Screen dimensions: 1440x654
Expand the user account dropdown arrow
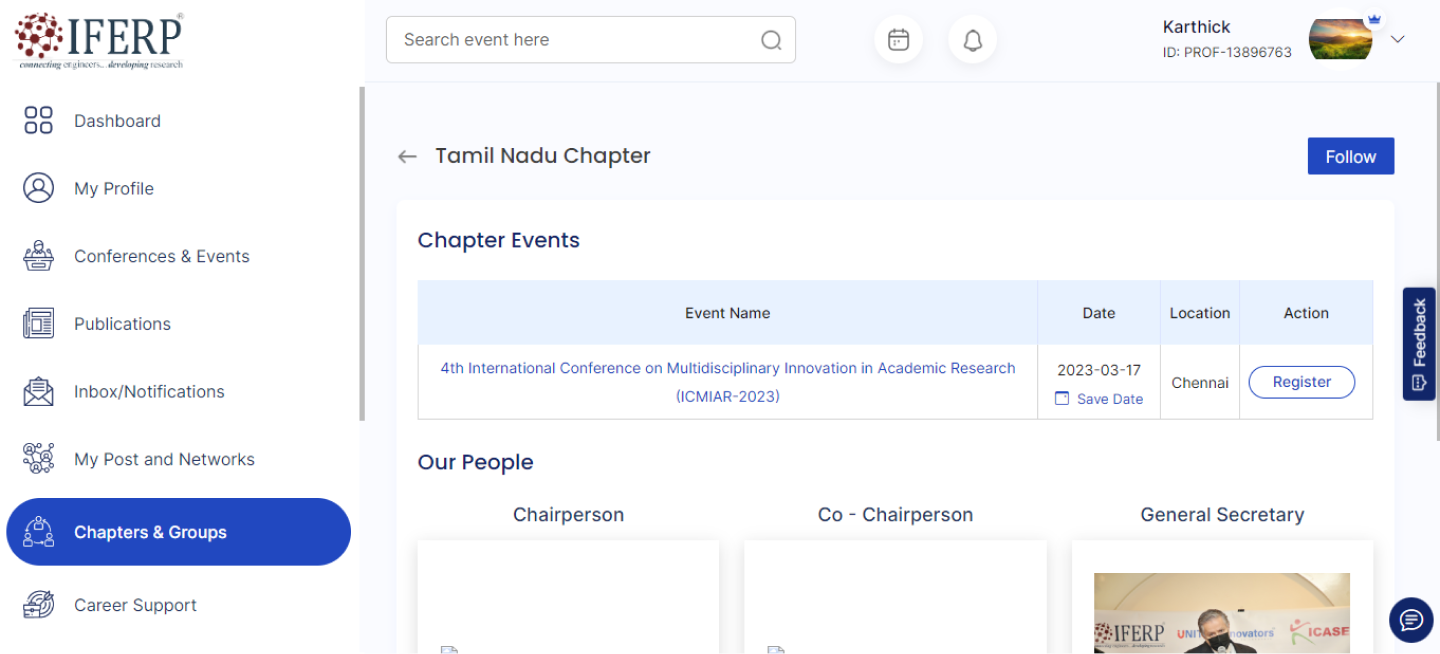(1398, 39)
